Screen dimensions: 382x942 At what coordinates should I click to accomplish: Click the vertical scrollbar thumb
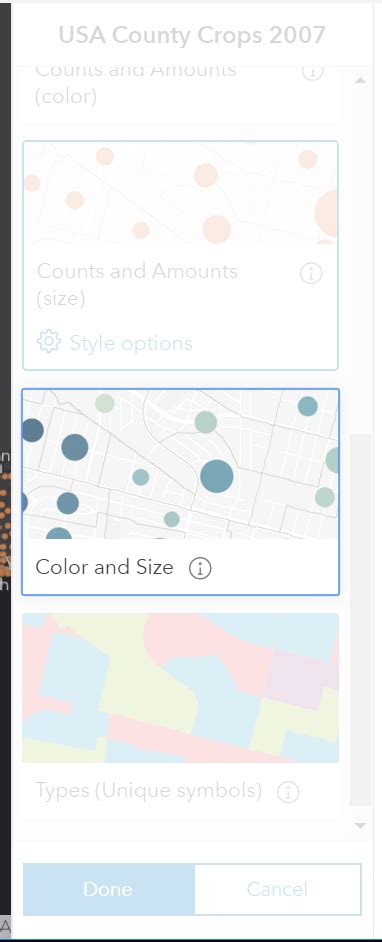click(360, 620)
